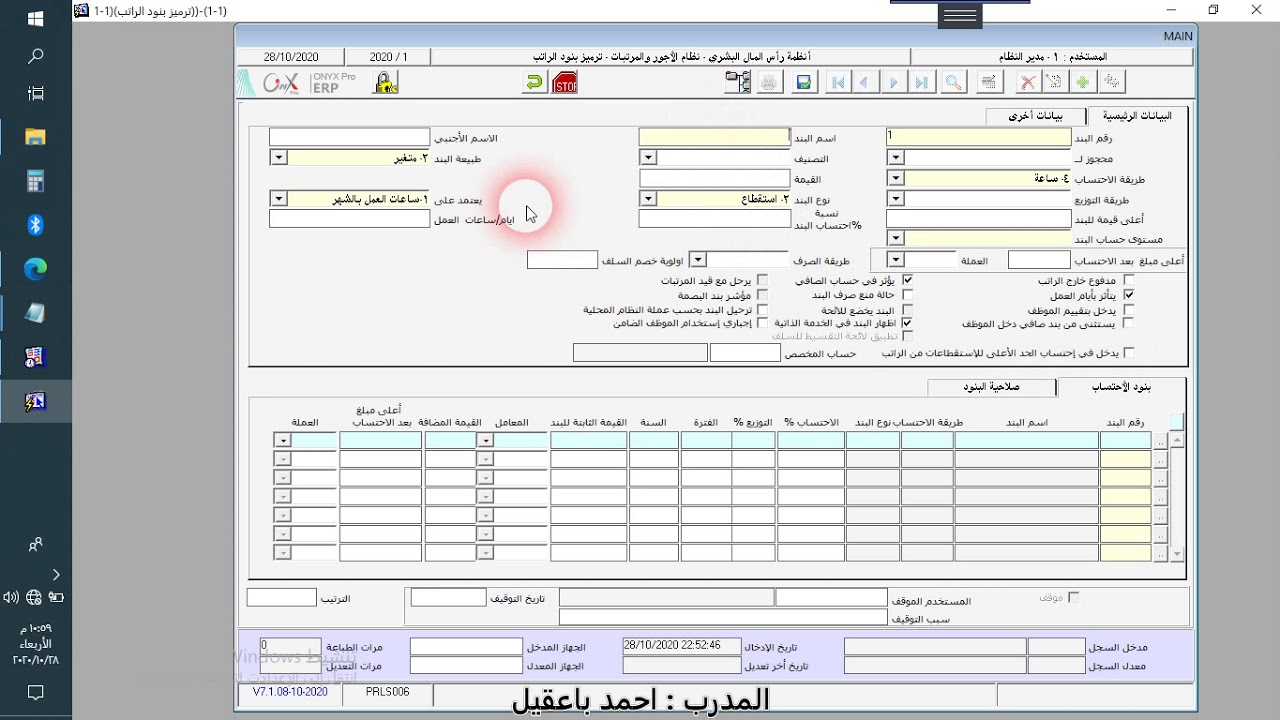This screenshot has width=1280, height=720.
Task: Click Bluetooth icon on taskbar
Action: point(35,225)
